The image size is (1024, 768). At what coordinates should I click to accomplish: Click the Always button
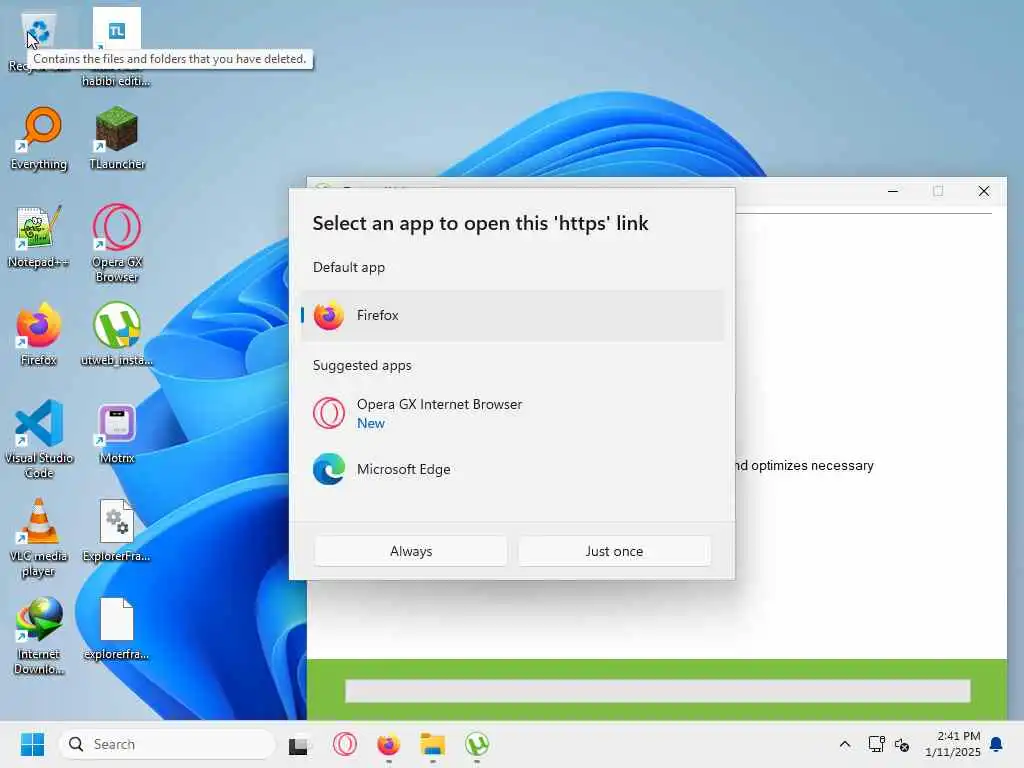coord(411,551)
